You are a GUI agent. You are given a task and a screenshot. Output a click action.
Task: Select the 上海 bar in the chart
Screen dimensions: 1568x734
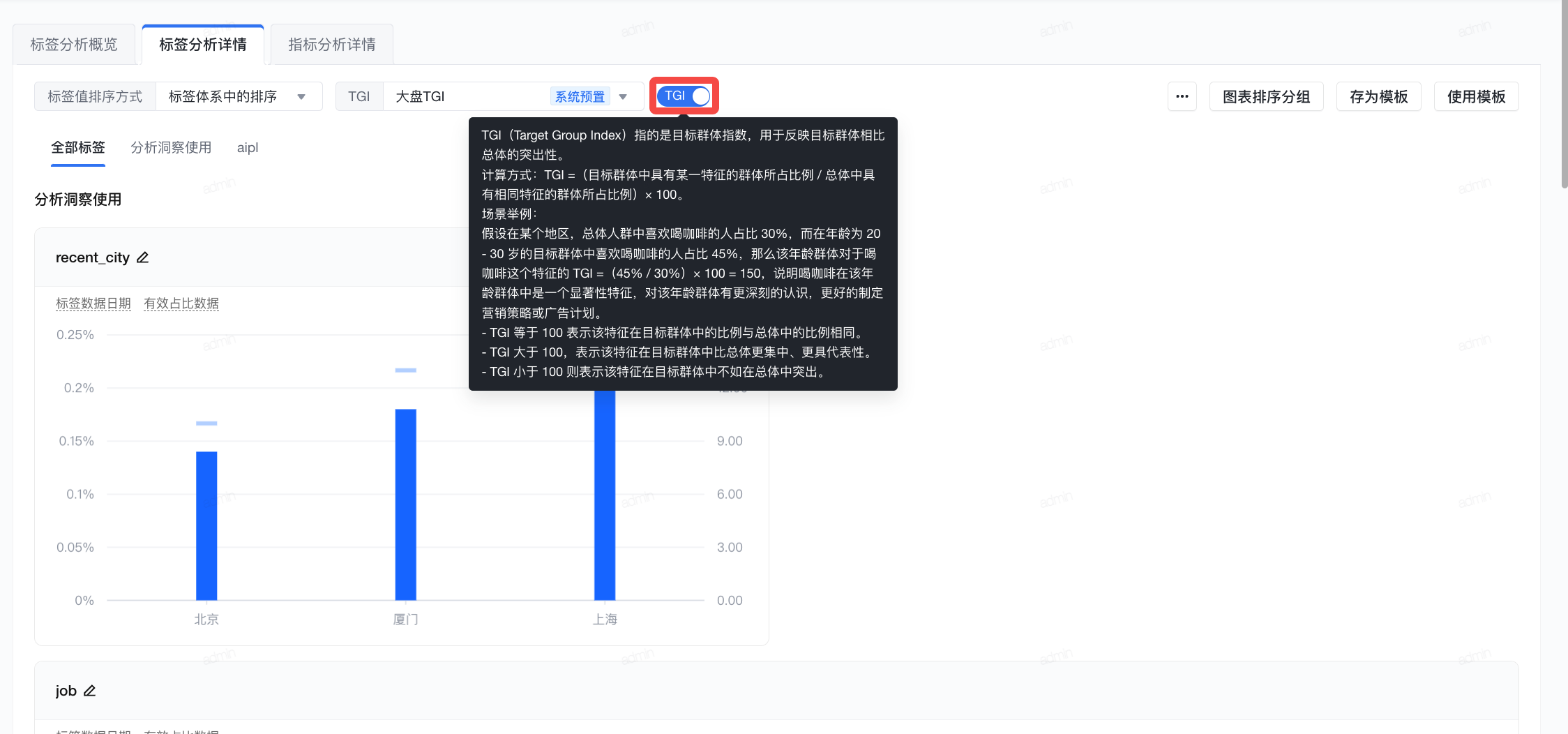[x=605, y=495]
